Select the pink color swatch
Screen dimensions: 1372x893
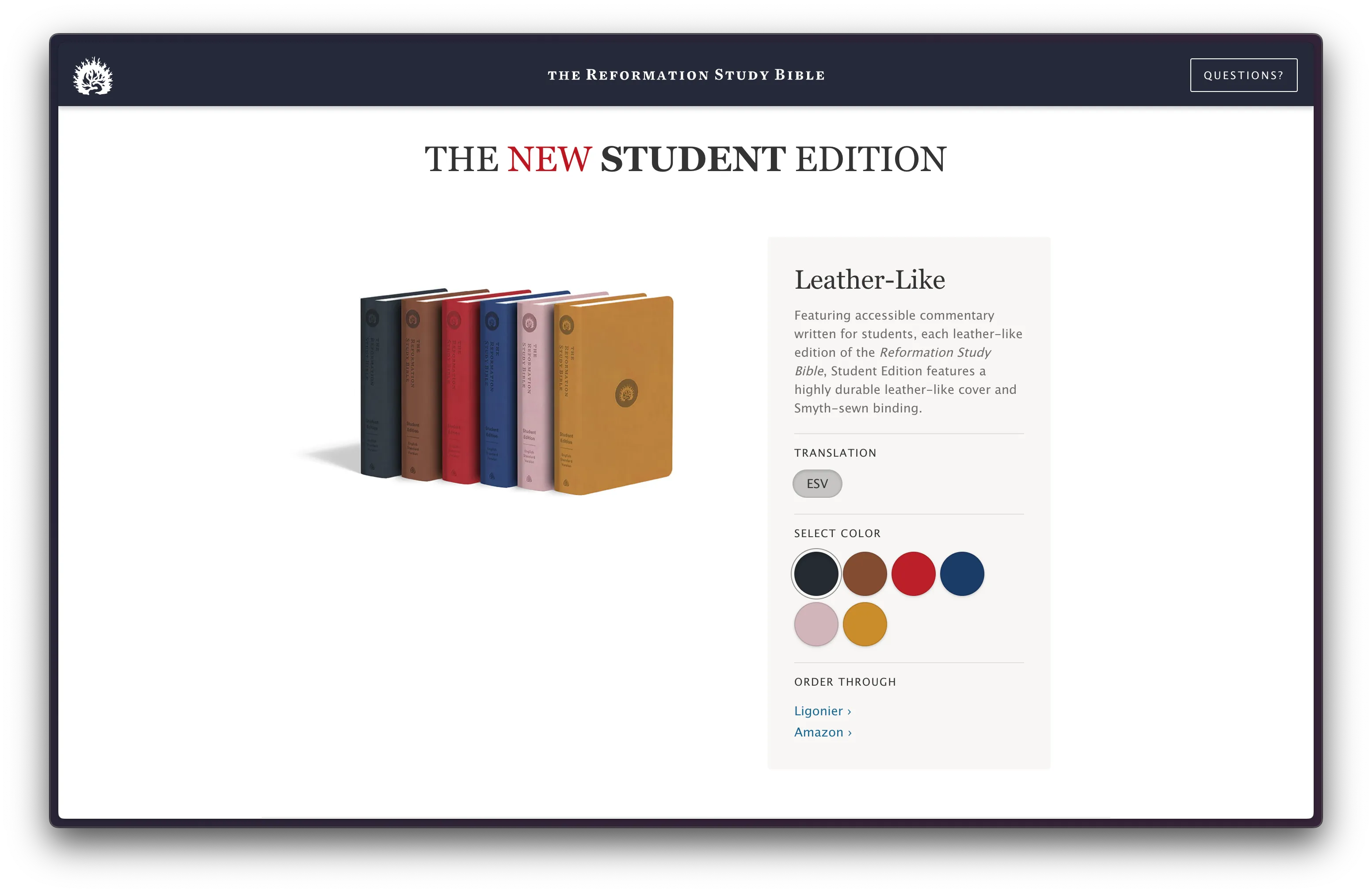pos(816,624)
